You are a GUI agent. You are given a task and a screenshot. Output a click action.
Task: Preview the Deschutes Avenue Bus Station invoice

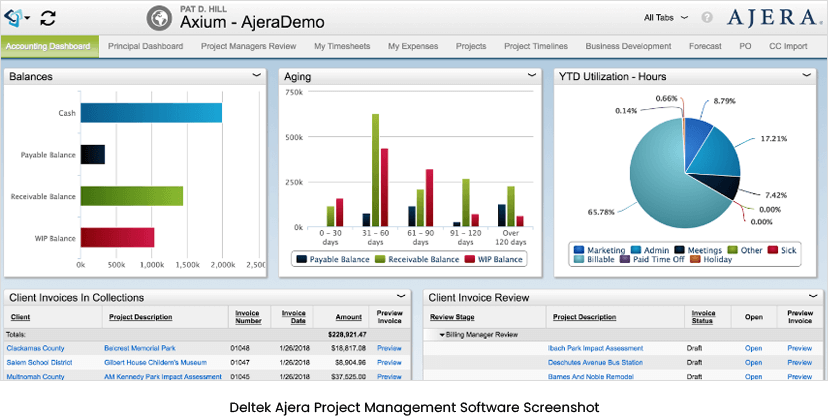799,363
